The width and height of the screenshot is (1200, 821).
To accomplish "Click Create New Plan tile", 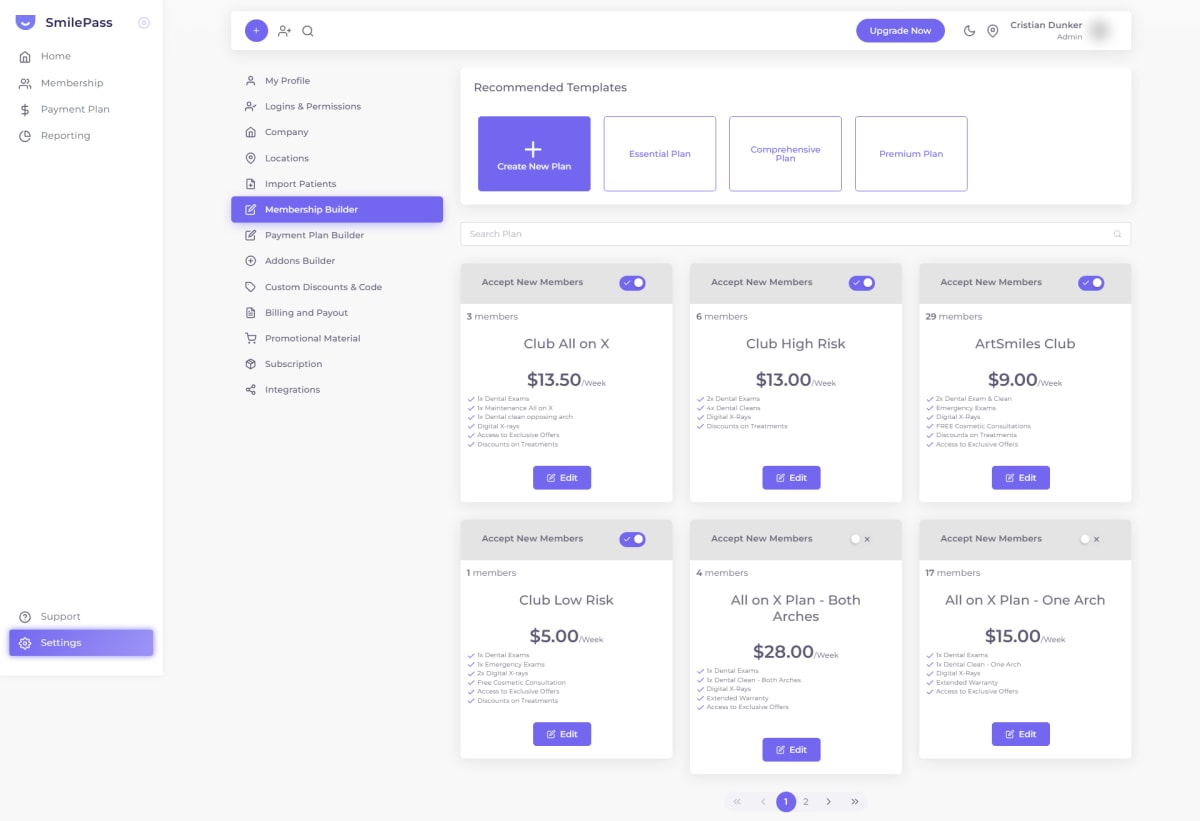I will [x=534, y=154].
